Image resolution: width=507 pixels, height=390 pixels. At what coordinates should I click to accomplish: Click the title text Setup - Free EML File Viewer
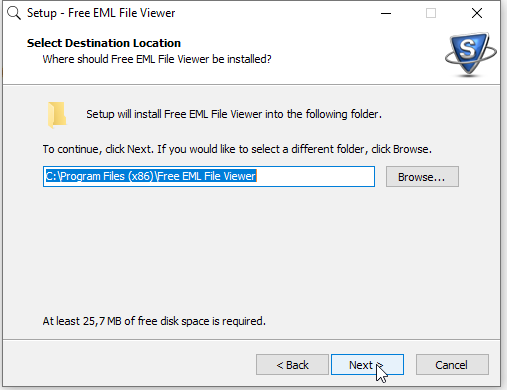coord(101,13)
